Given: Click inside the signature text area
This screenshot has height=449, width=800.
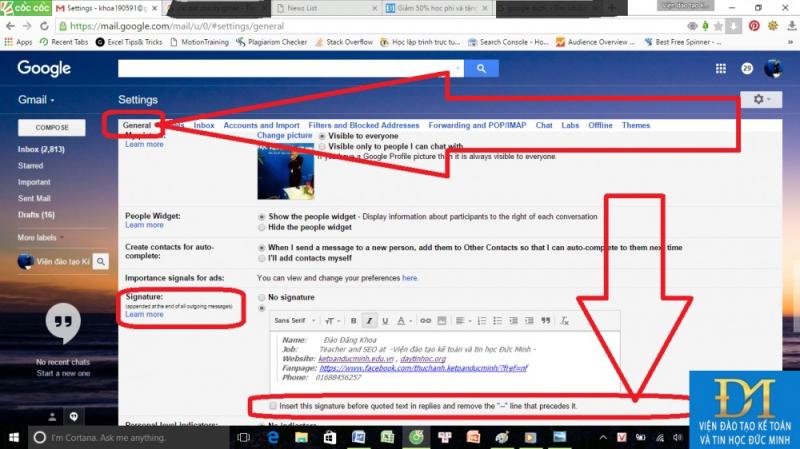Looking at the screenshot, I should pyautogui.click(x=445, y=361).
